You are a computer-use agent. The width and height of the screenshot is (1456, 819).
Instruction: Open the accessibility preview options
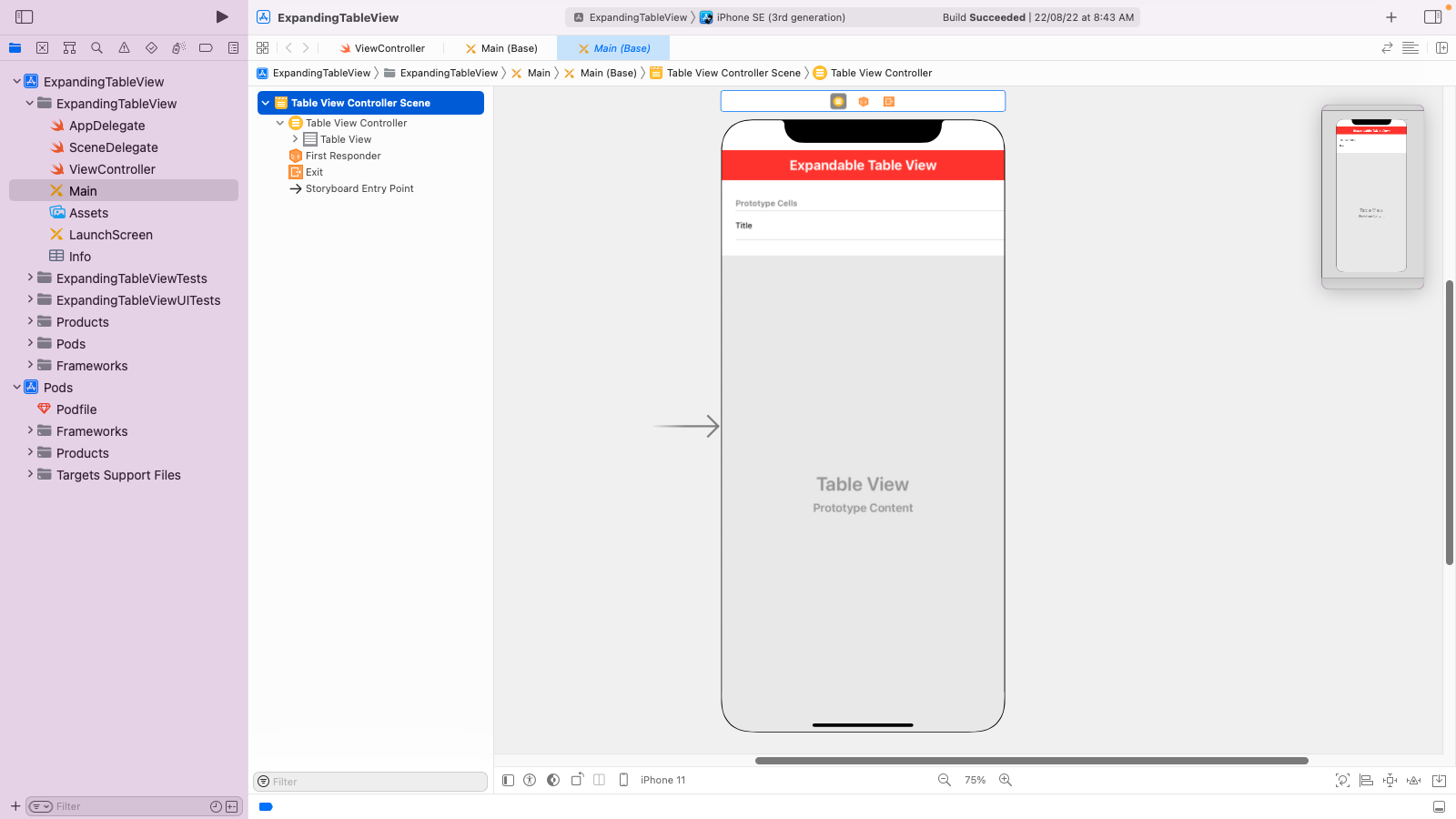[x=530, y=780]
